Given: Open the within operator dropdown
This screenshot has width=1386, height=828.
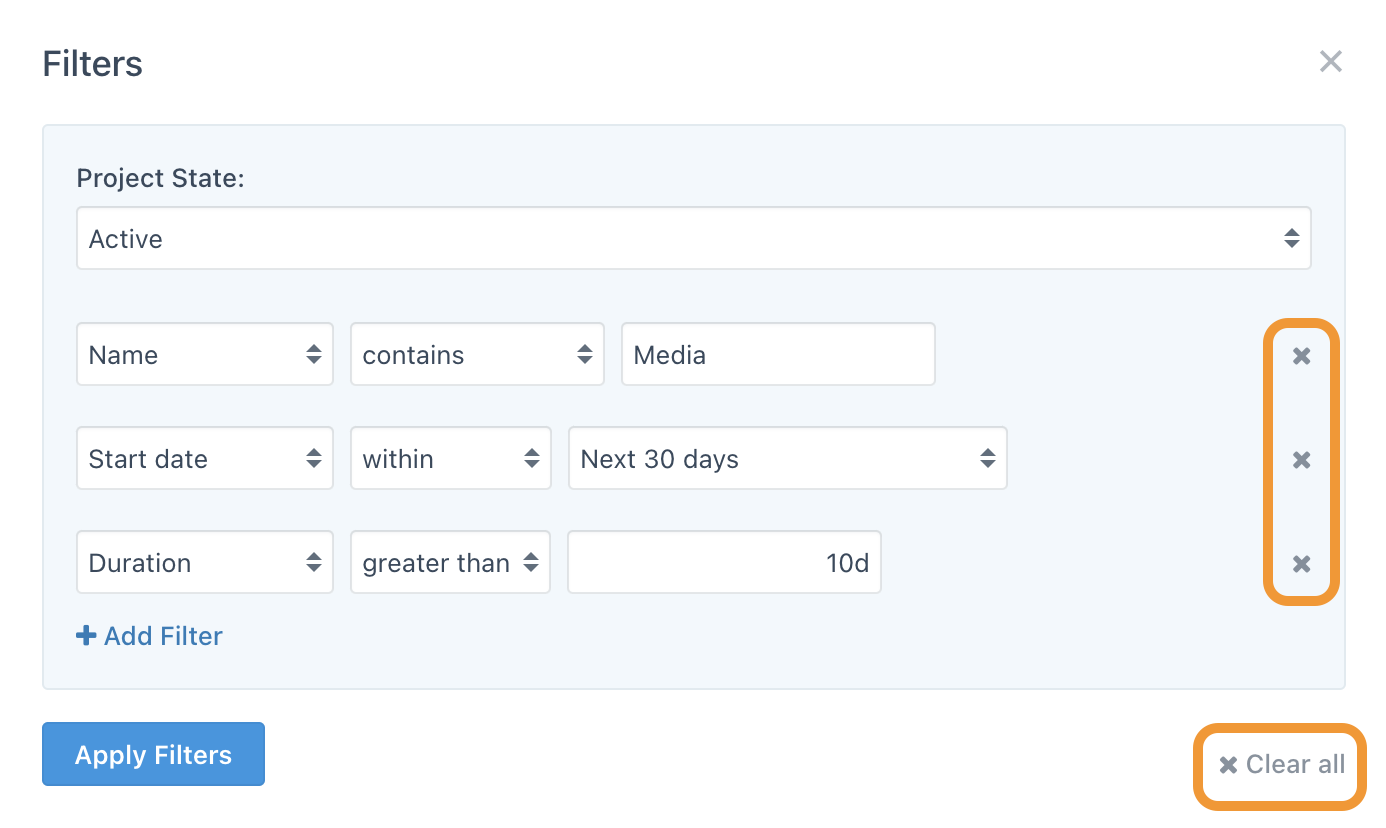Looking at the screenshot, I should point(450,458).
